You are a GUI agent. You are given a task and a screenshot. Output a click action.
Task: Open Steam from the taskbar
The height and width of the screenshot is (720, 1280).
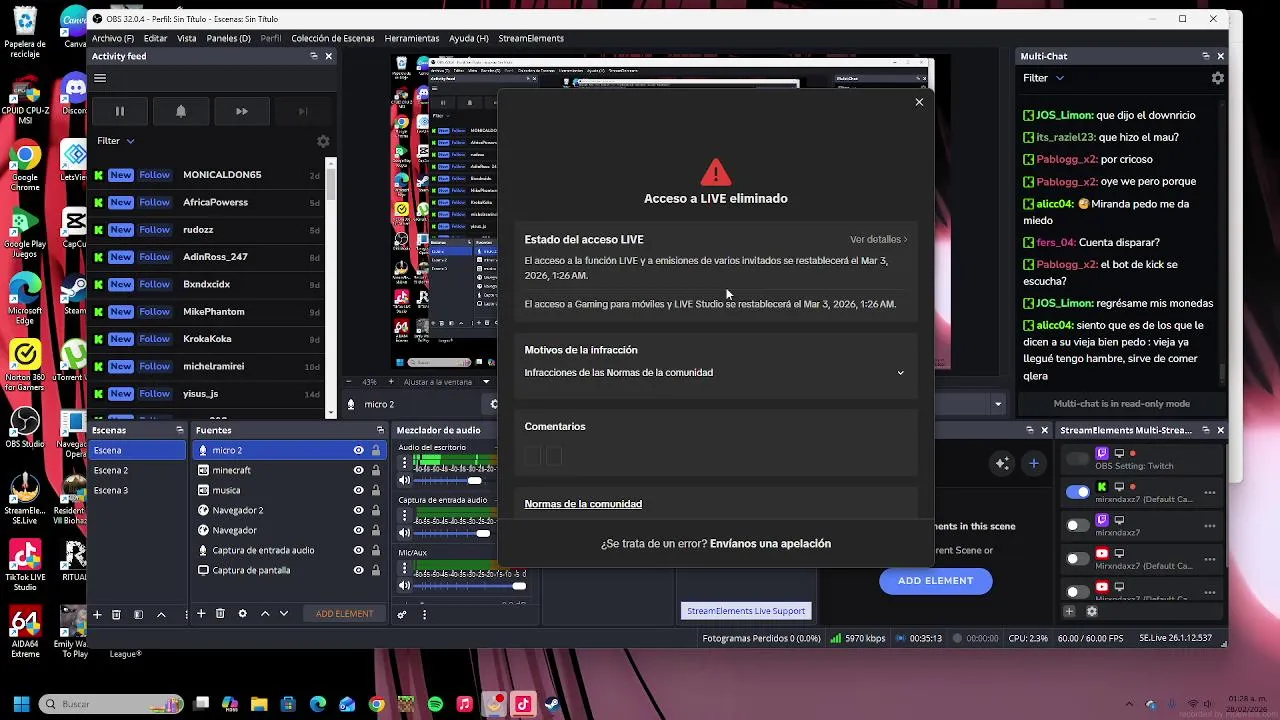point(551,704)
